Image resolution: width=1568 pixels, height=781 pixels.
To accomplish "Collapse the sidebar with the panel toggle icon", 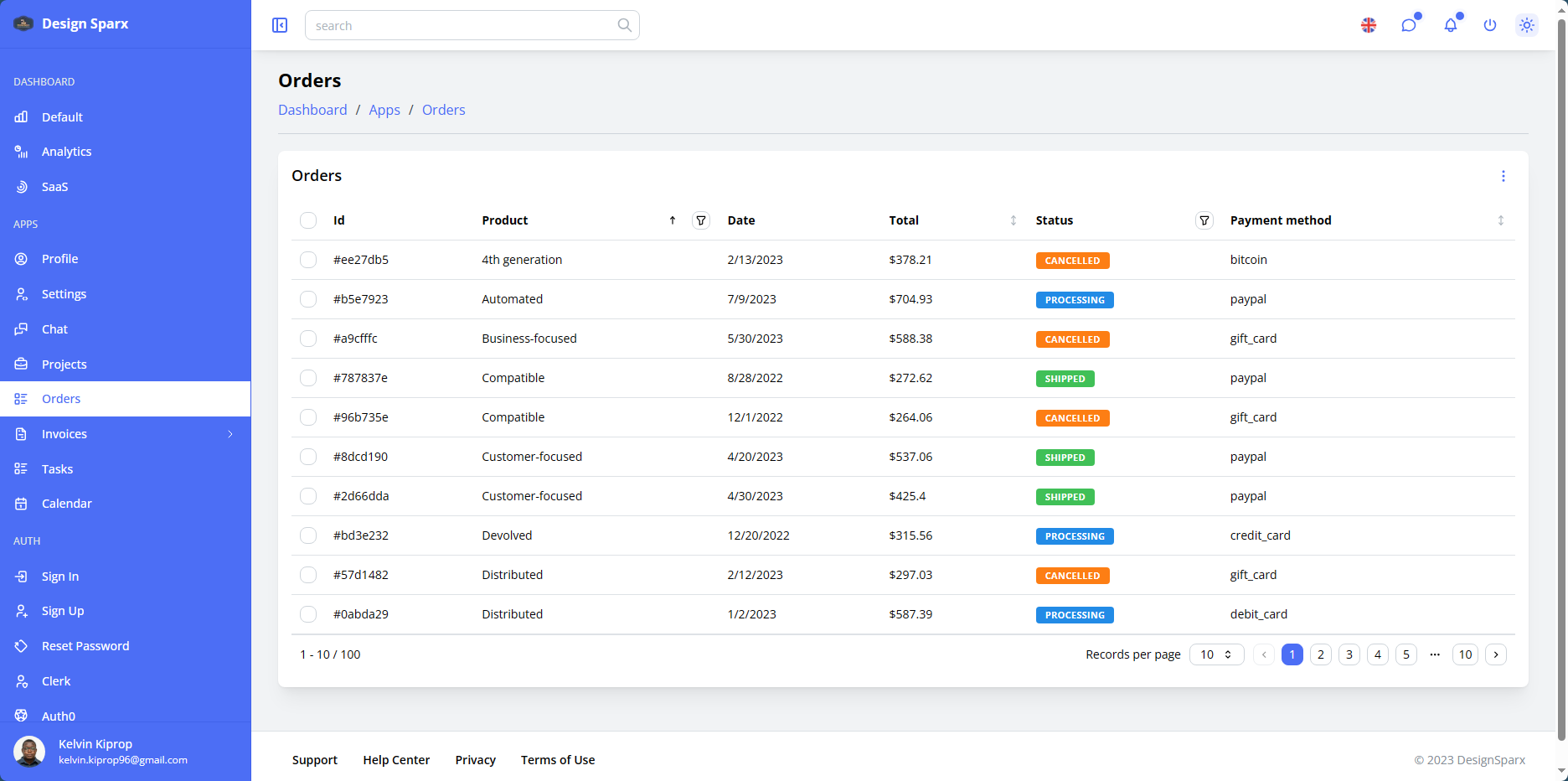I will click(x=280, y=25).
